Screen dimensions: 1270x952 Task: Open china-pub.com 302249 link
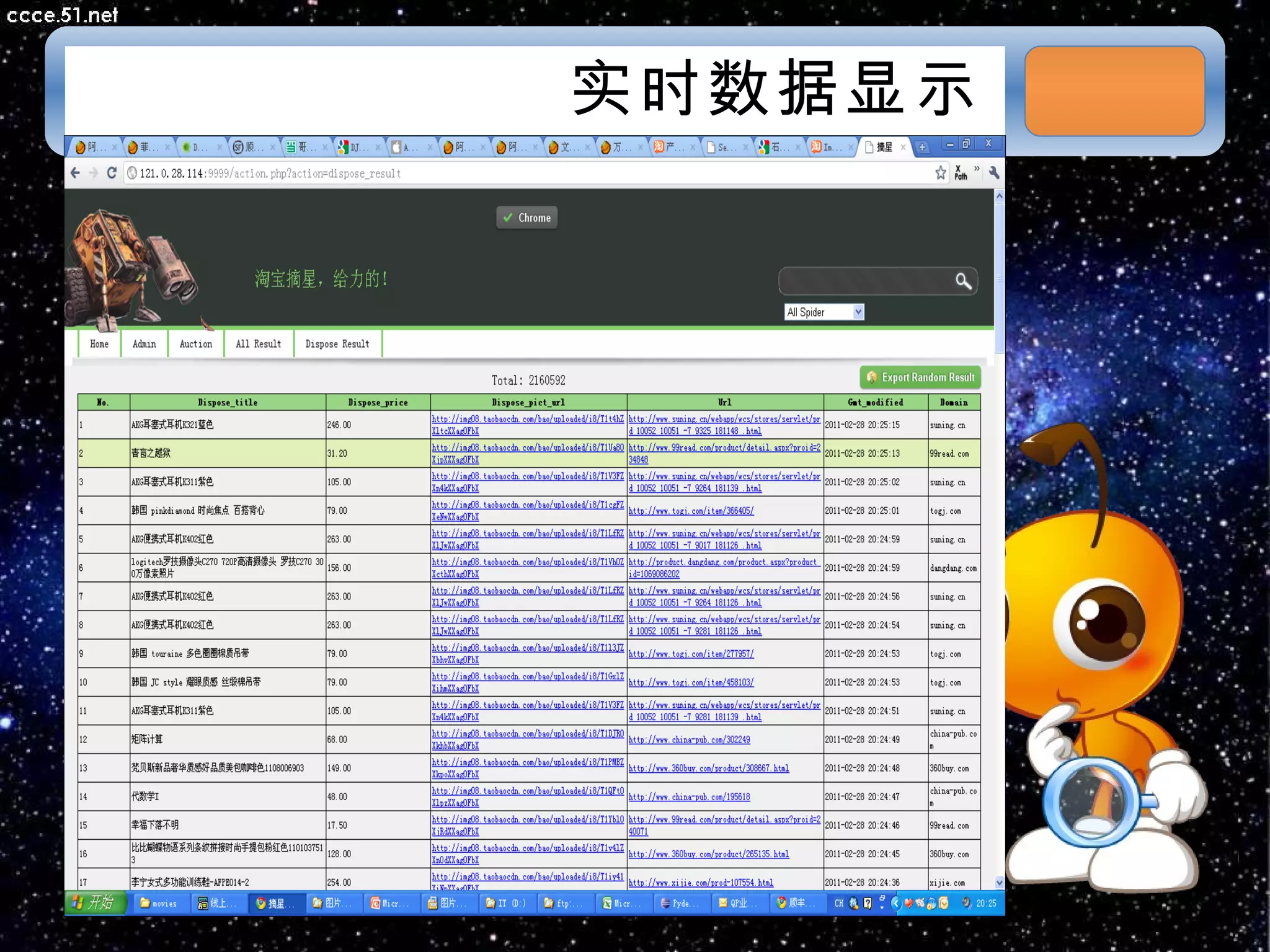(x=689, y=739)
